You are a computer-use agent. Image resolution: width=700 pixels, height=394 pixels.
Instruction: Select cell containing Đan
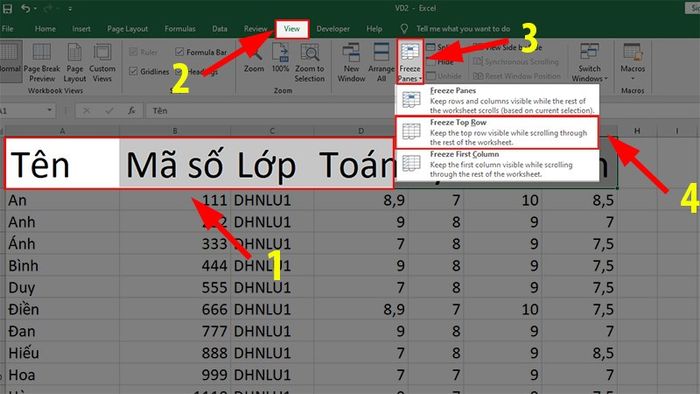[x=62, y=332]
